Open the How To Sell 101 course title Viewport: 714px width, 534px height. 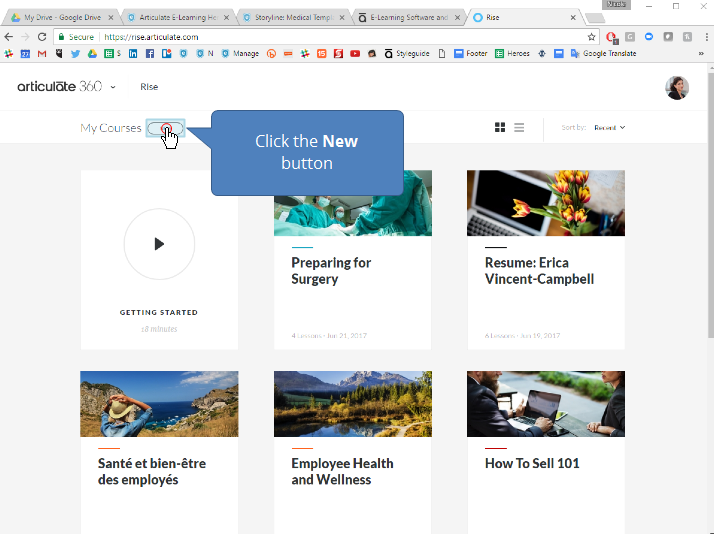pyautogui.click(x=532, y=463)
